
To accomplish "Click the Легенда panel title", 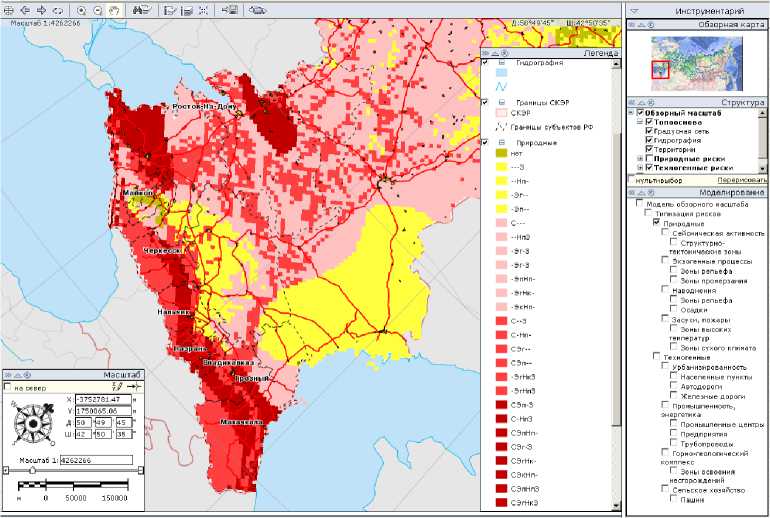I will tap(600, 54).
